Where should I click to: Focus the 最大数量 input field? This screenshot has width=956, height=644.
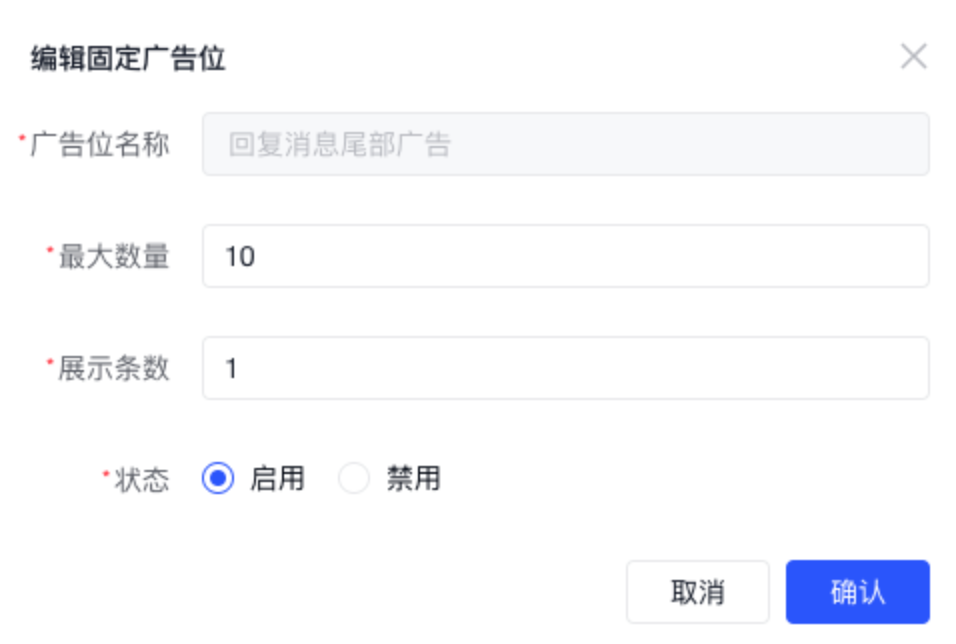565,257
